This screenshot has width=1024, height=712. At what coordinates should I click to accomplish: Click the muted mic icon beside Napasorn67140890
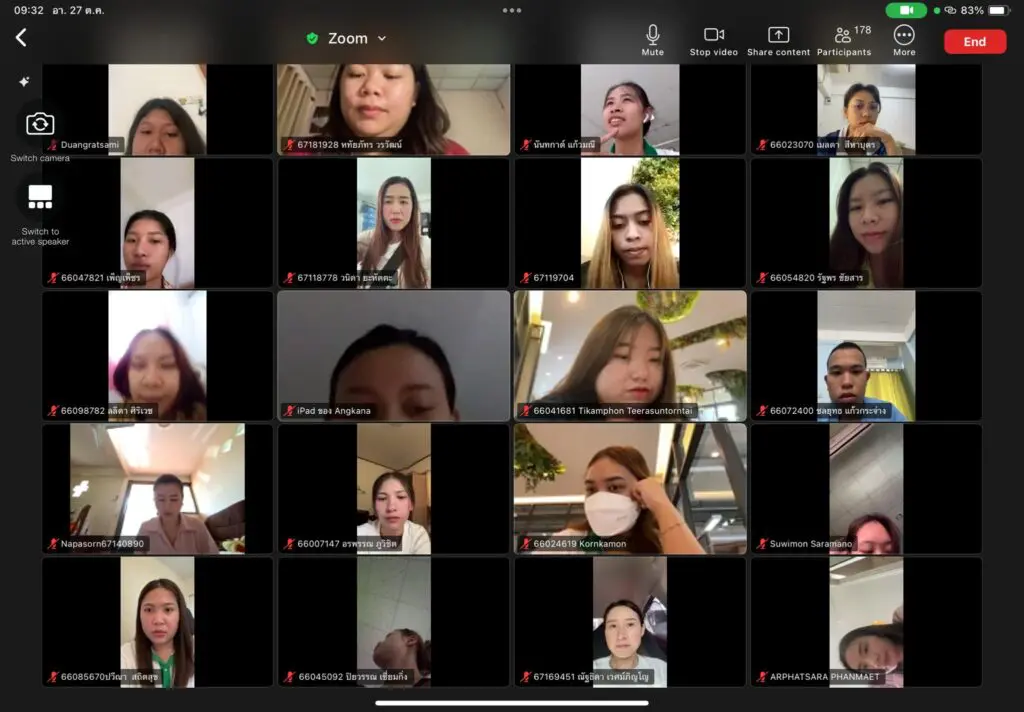(52, 543)
